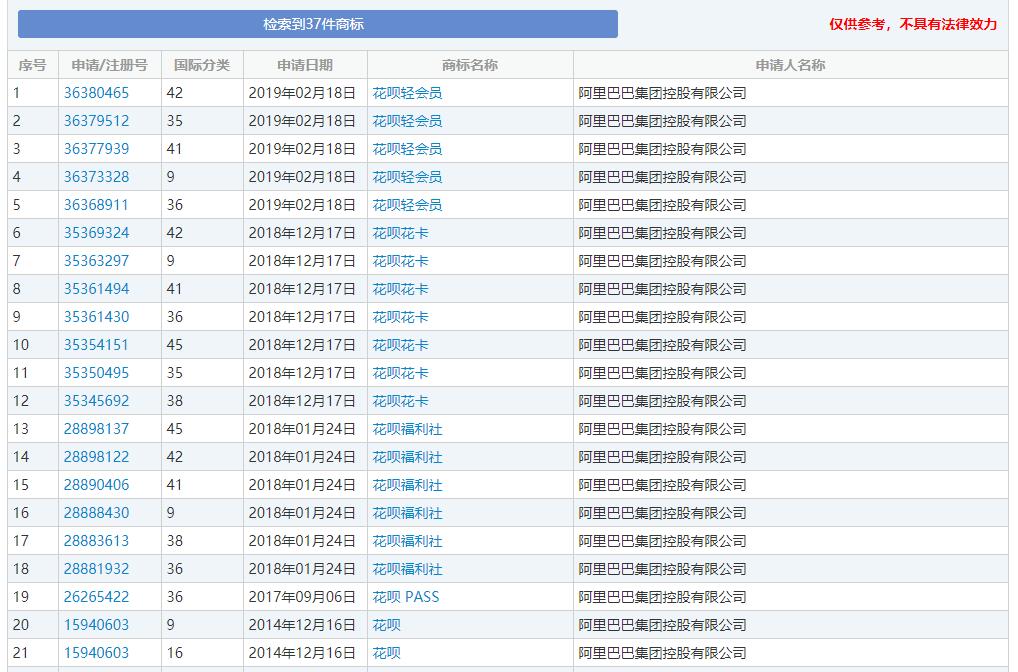Image resolution: width=1018 pixels, height=672 pixels.
Task: Click 花呗花卡 trademark in row 7
Action: [400, 261]
